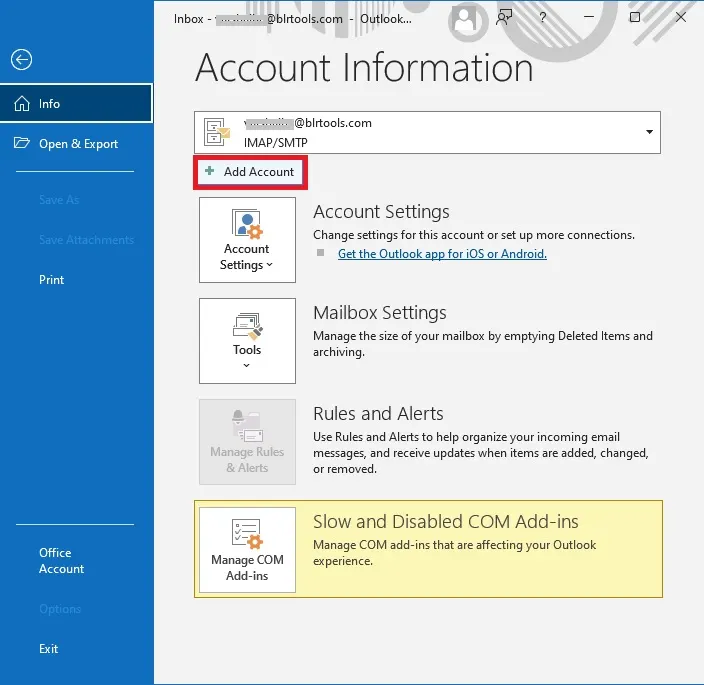Viewport: 704px width, 685px height.
Task: Click the IMAP/SMTP account type text
Action: pyautogui.click(x=276, y=143)
